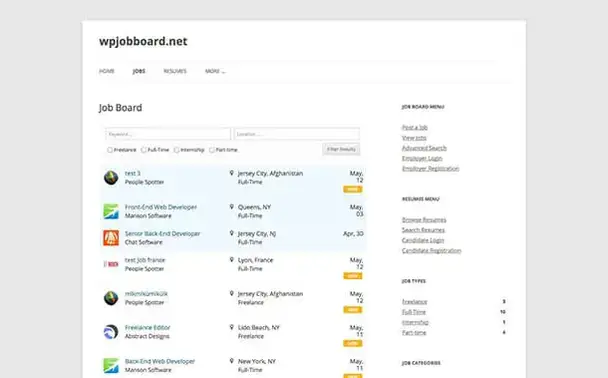The image size is (608, 378).
Task: Click the View Jobs sidebar link
Action: (414, 138)
